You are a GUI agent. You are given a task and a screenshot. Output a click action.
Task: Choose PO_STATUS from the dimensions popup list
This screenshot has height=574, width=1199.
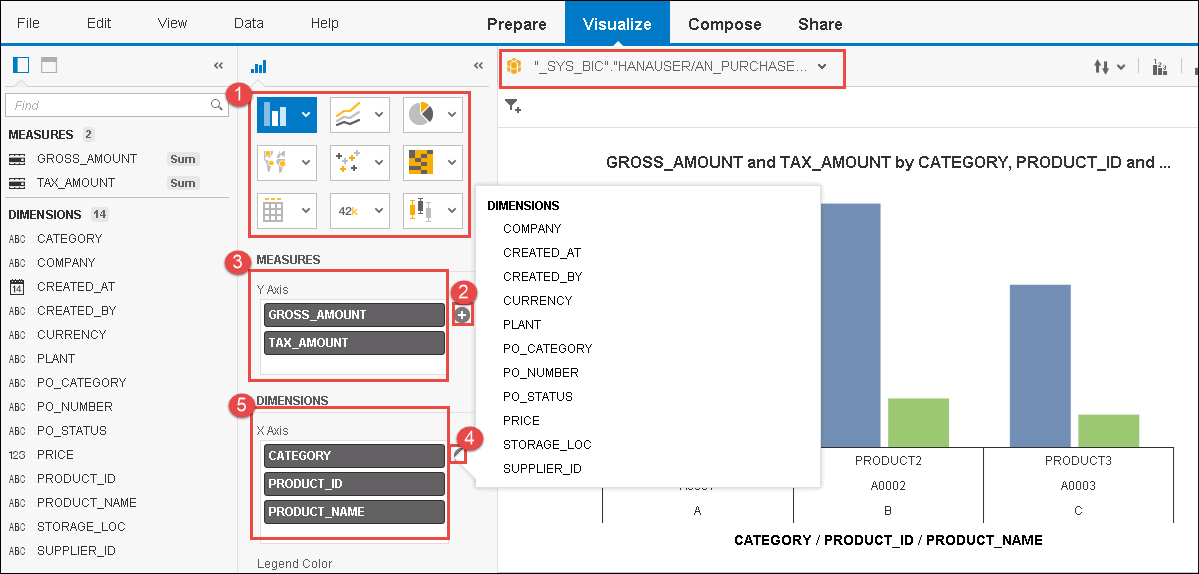point(538,397)
